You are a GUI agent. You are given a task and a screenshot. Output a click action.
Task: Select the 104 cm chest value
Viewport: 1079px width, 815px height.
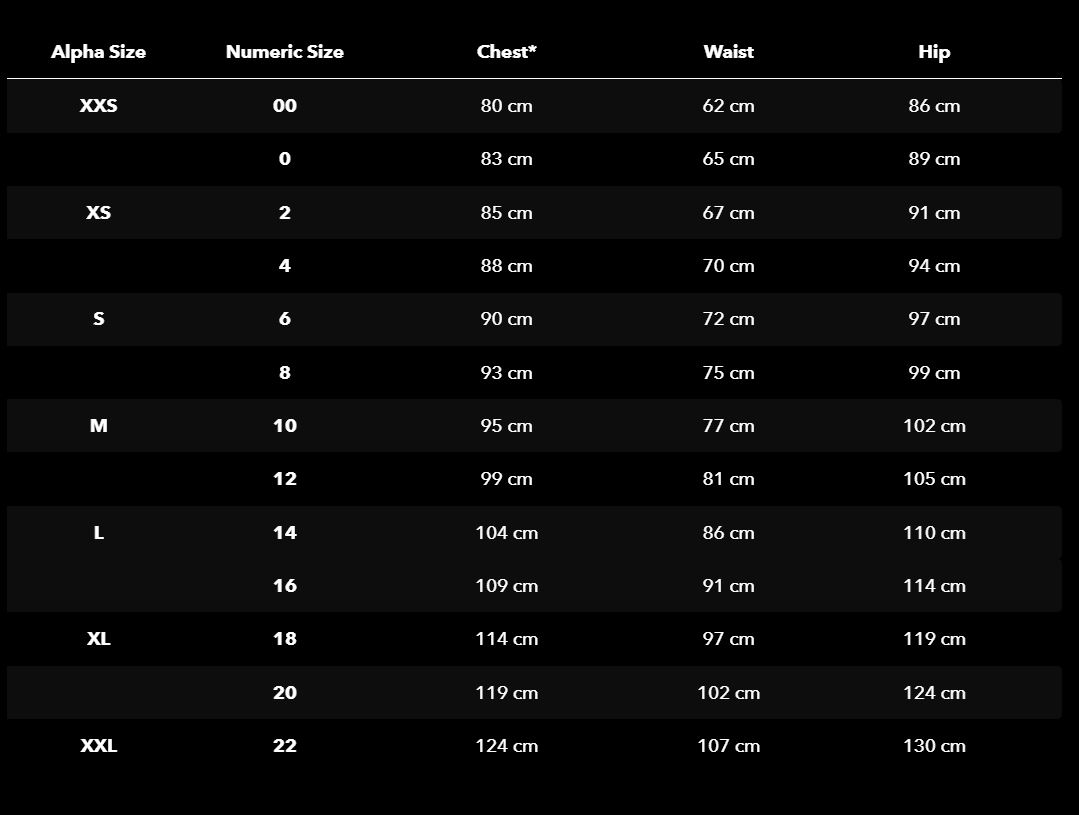[x=506, y=532]
